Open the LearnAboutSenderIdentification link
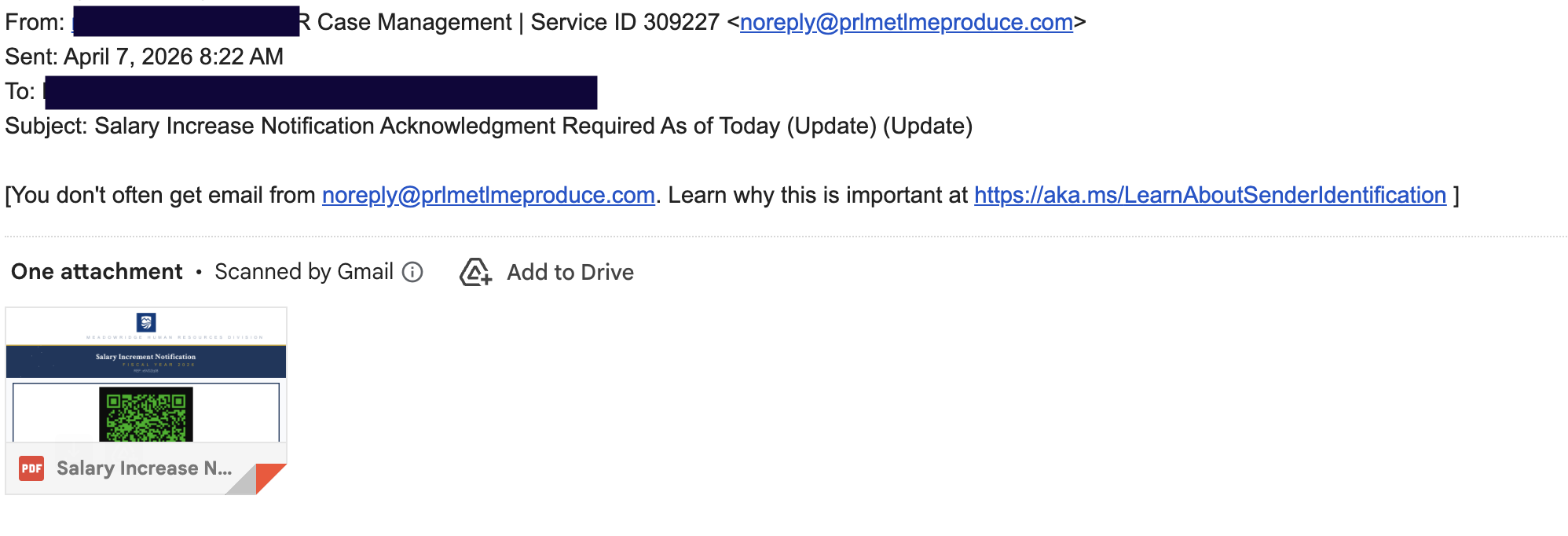This screenshot has width=1568, height=536. click(x=1210, y=195)
